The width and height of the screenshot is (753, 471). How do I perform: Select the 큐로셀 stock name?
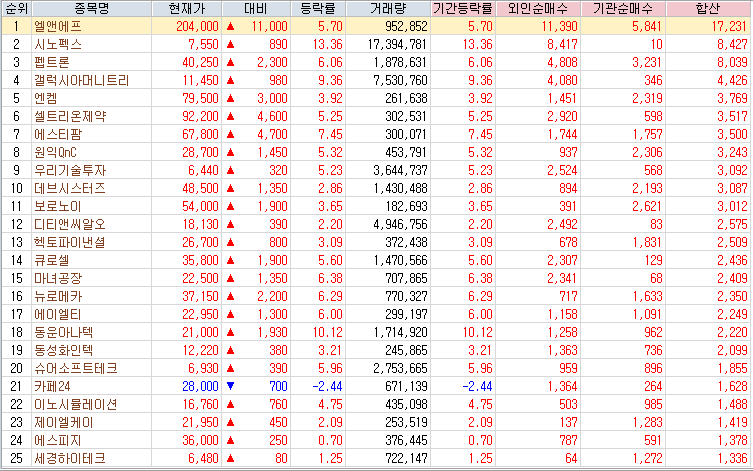click(52, 261)
